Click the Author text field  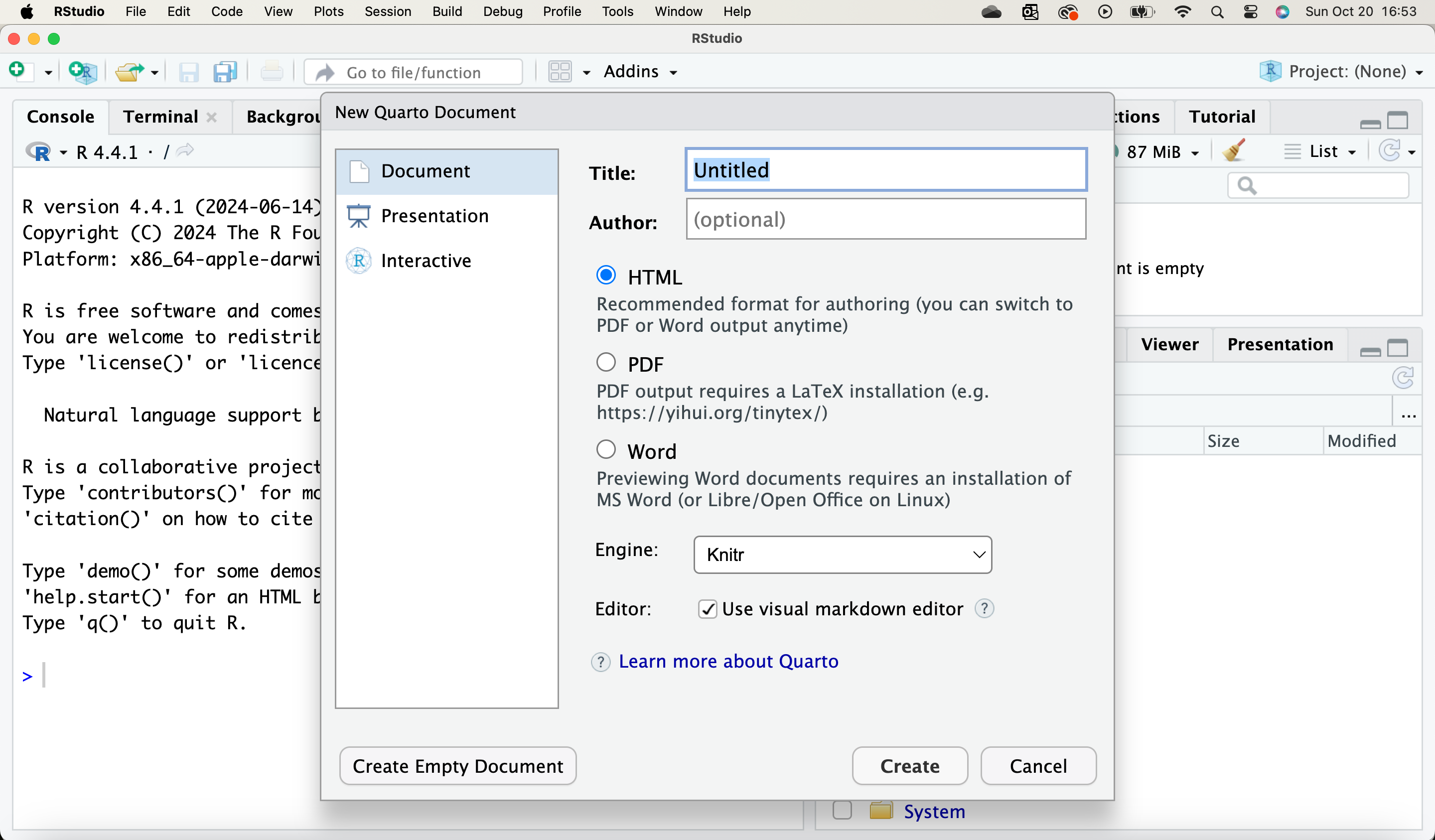click(x=885, y=219)
